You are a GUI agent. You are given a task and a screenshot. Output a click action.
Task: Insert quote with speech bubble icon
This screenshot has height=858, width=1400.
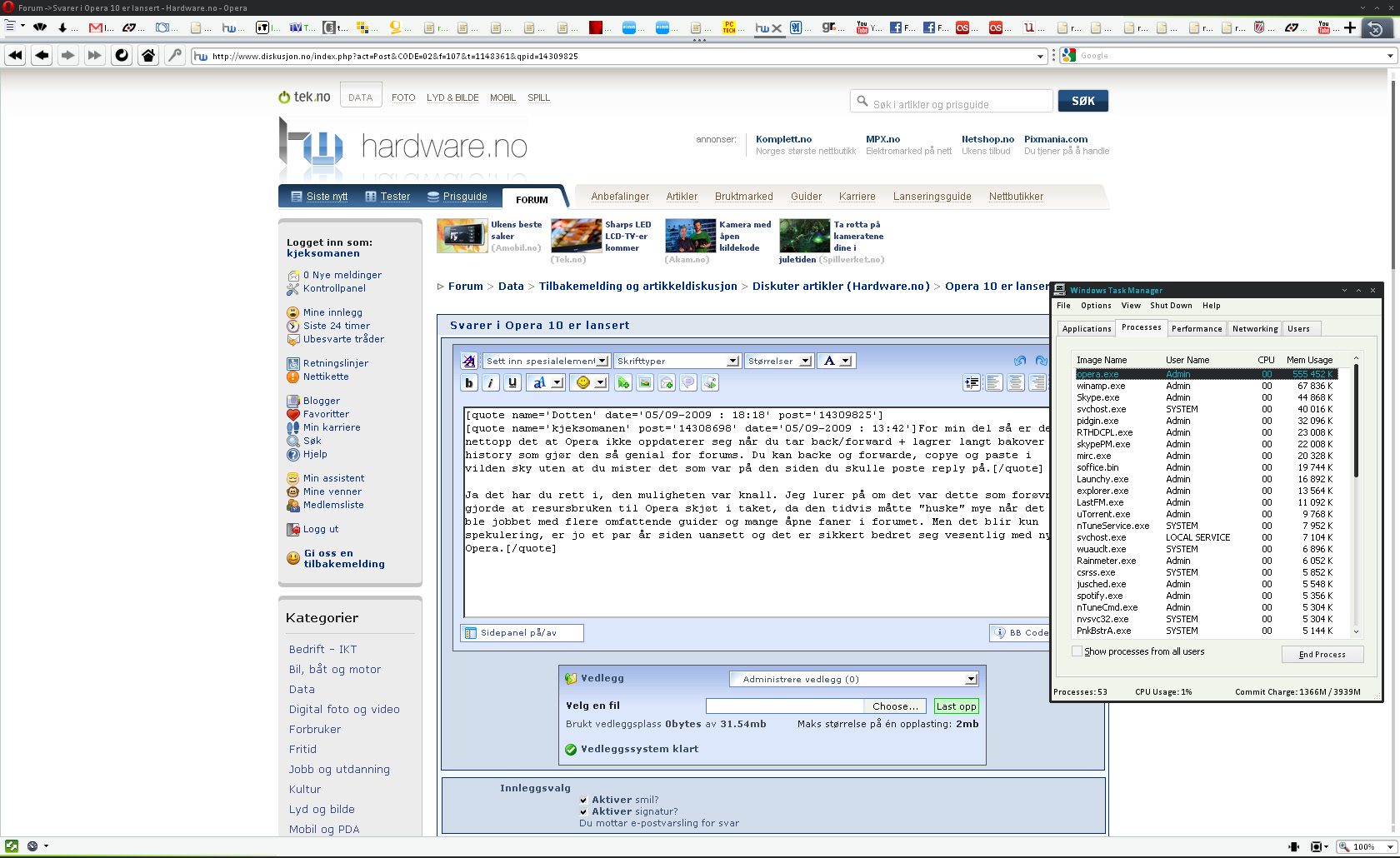688,383
